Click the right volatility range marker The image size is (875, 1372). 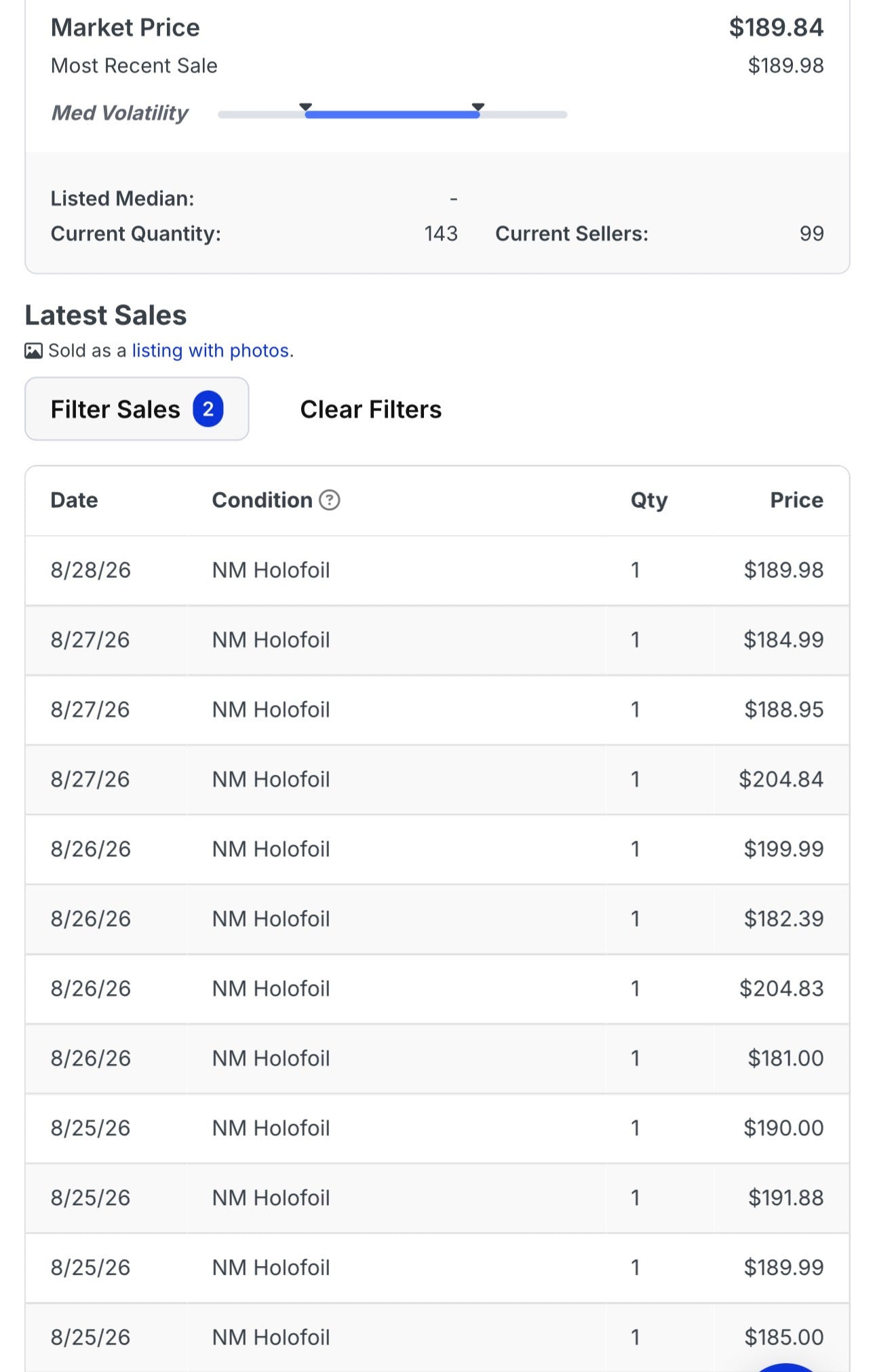[x=478, y=107]
